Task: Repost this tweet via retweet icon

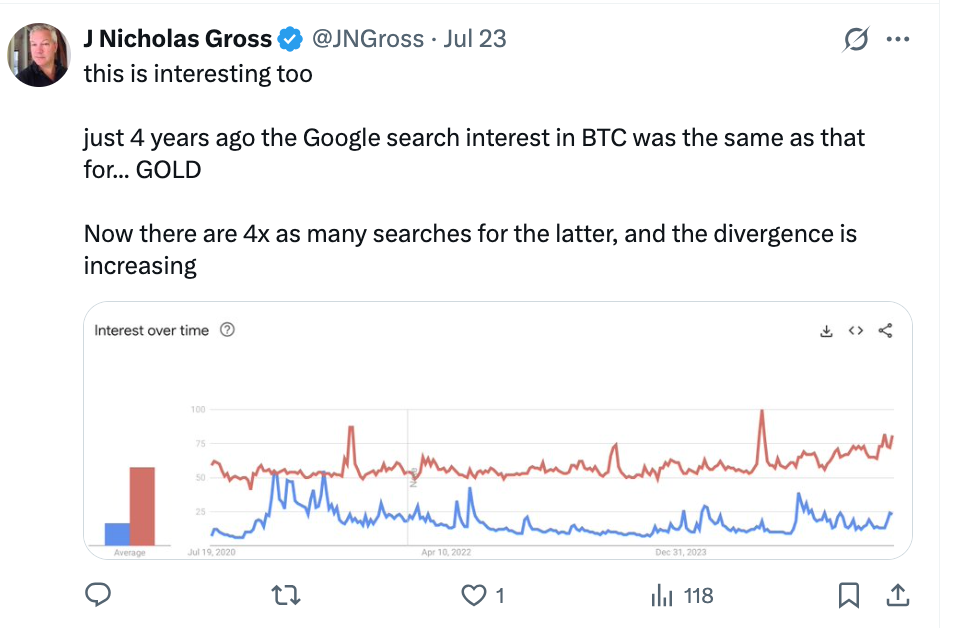Action: (286, 596)
